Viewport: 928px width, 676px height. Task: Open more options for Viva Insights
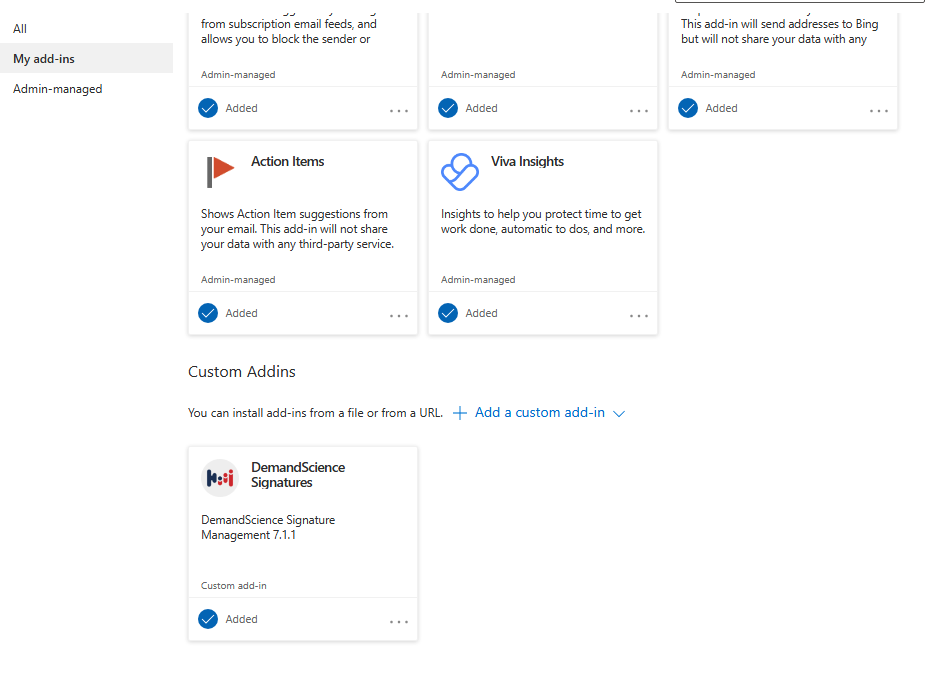[639, 316]
